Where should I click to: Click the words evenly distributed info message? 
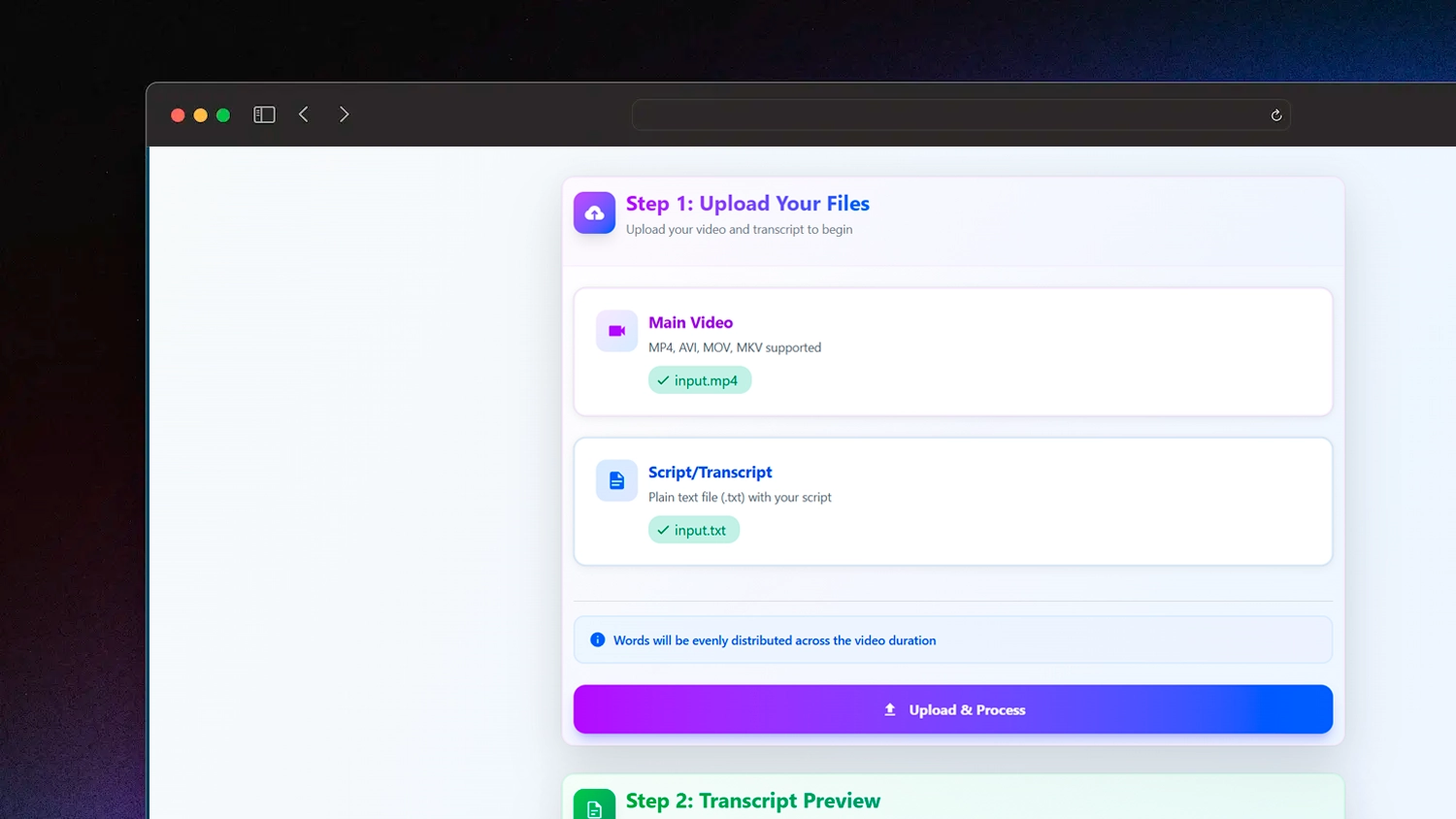pos(774,640)
